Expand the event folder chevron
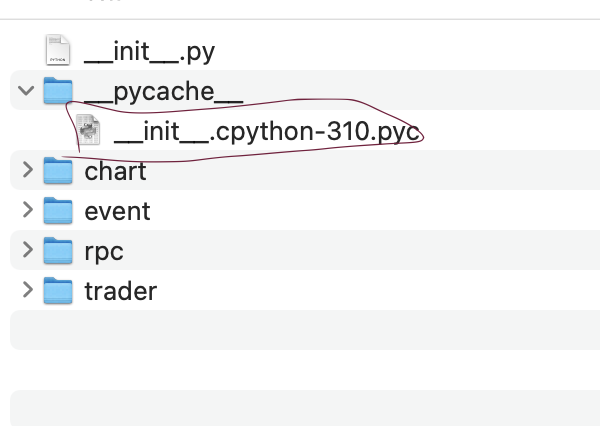 click(x=26, y=211)
